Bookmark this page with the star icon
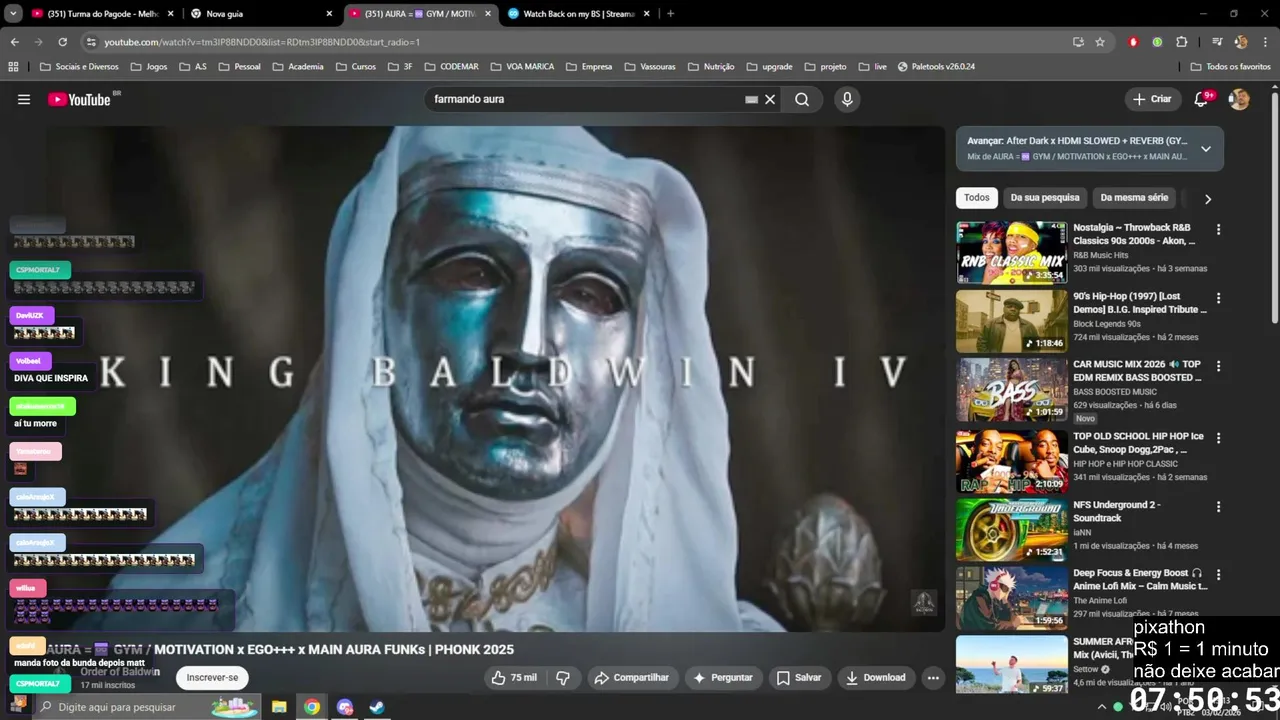Screen dimensions: 1280x720 1100,42
